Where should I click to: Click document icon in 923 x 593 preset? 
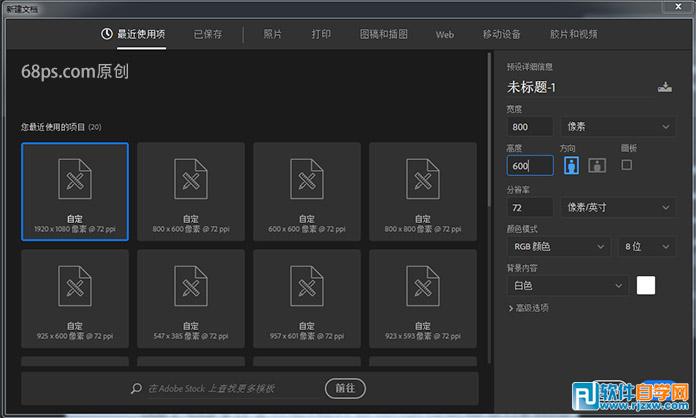(423, 286)
